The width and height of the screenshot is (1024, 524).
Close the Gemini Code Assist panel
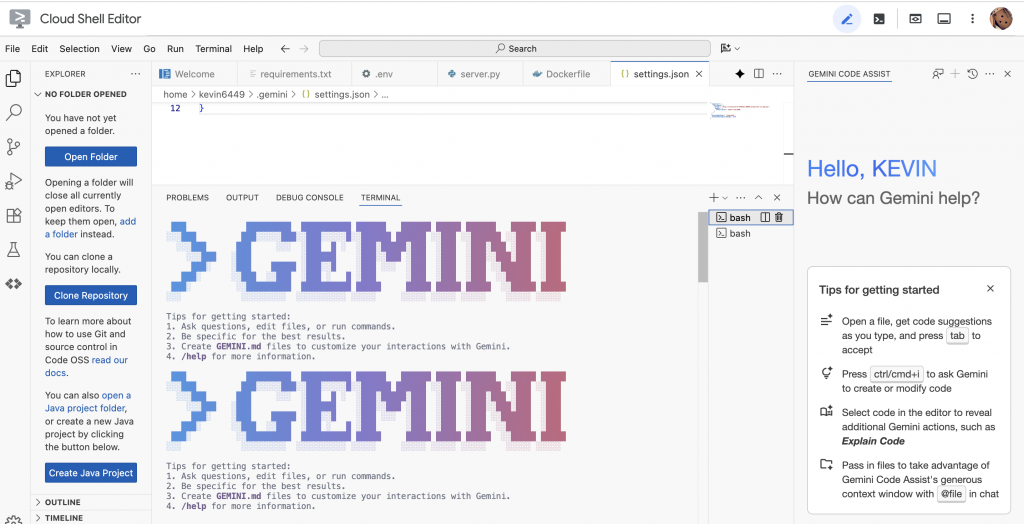point(1008,74)
